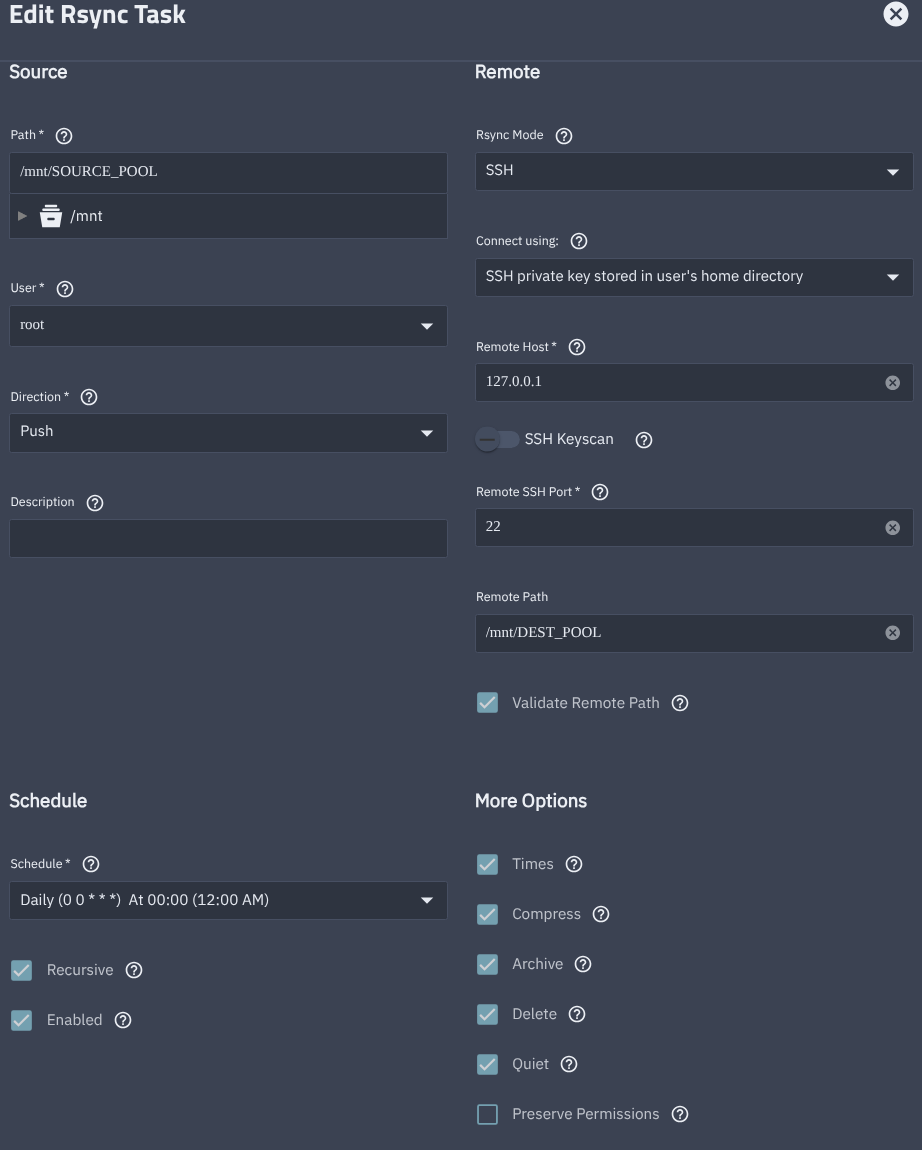The width and height of the screenshot is (922, 1150).
Task: Click the Description input field
Action: [228, 538]
